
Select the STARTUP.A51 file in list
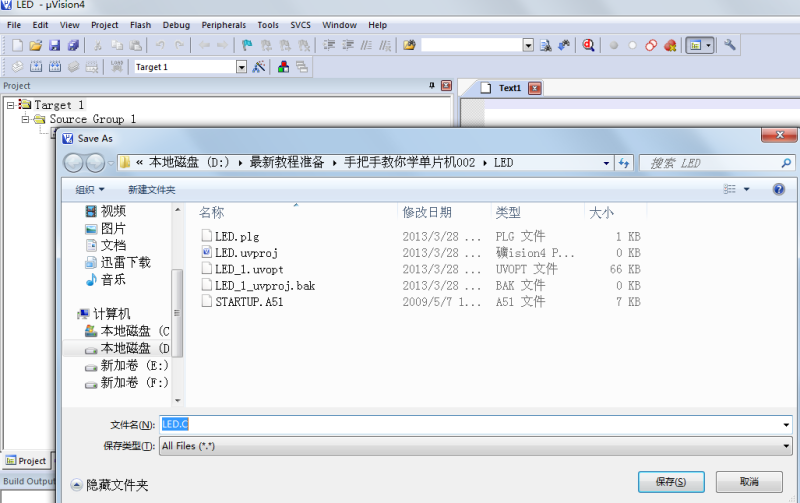pyautogui.click(x=249, y=301)
